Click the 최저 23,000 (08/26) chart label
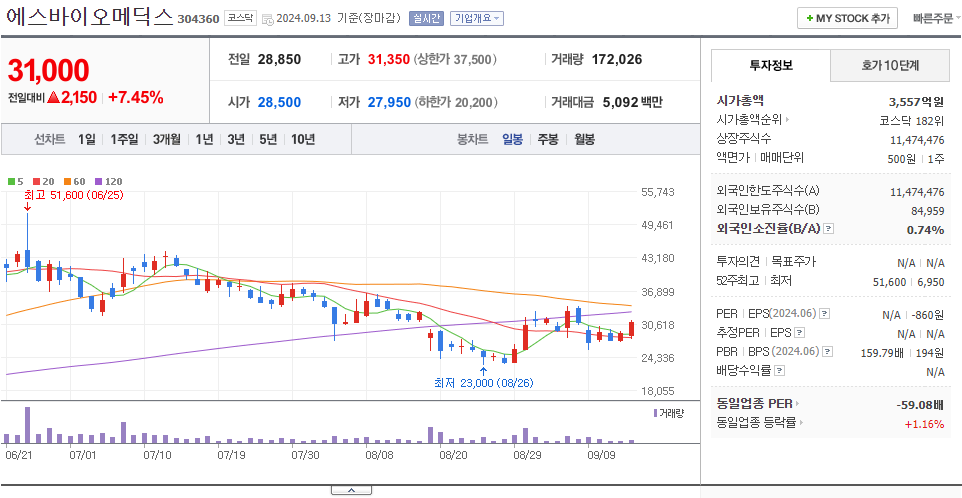 483,383
